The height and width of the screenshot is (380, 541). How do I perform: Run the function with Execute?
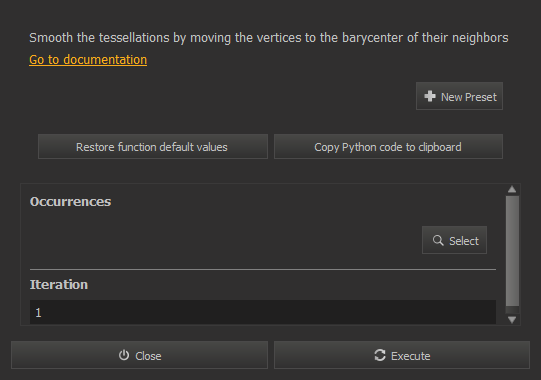[402, 355]
